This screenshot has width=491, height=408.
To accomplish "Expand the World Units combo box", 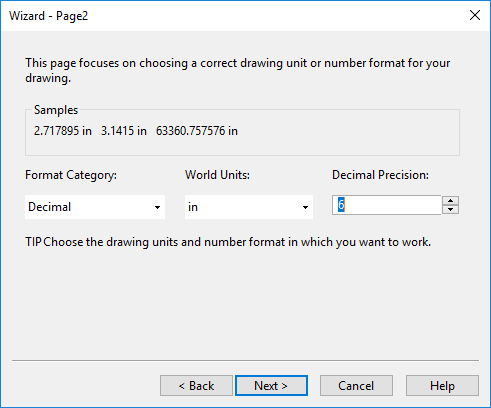I will (249, 207).
